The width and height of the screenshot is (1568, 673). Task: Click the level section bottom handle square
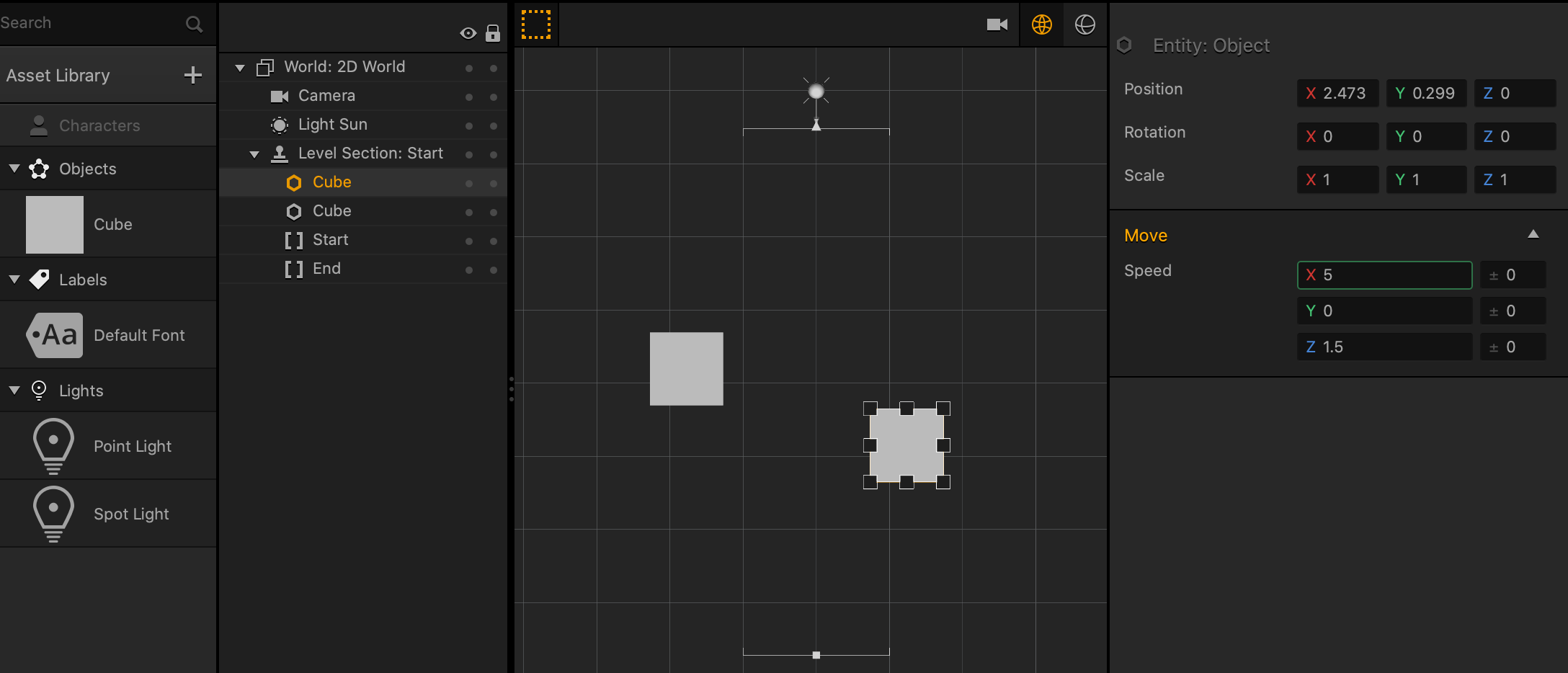coord(816,655)
